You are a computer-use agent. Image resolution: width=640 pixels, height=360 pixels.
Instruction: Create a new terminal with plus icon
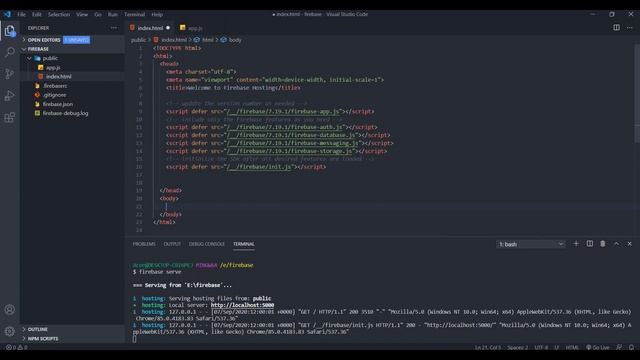tap(576, 244)
